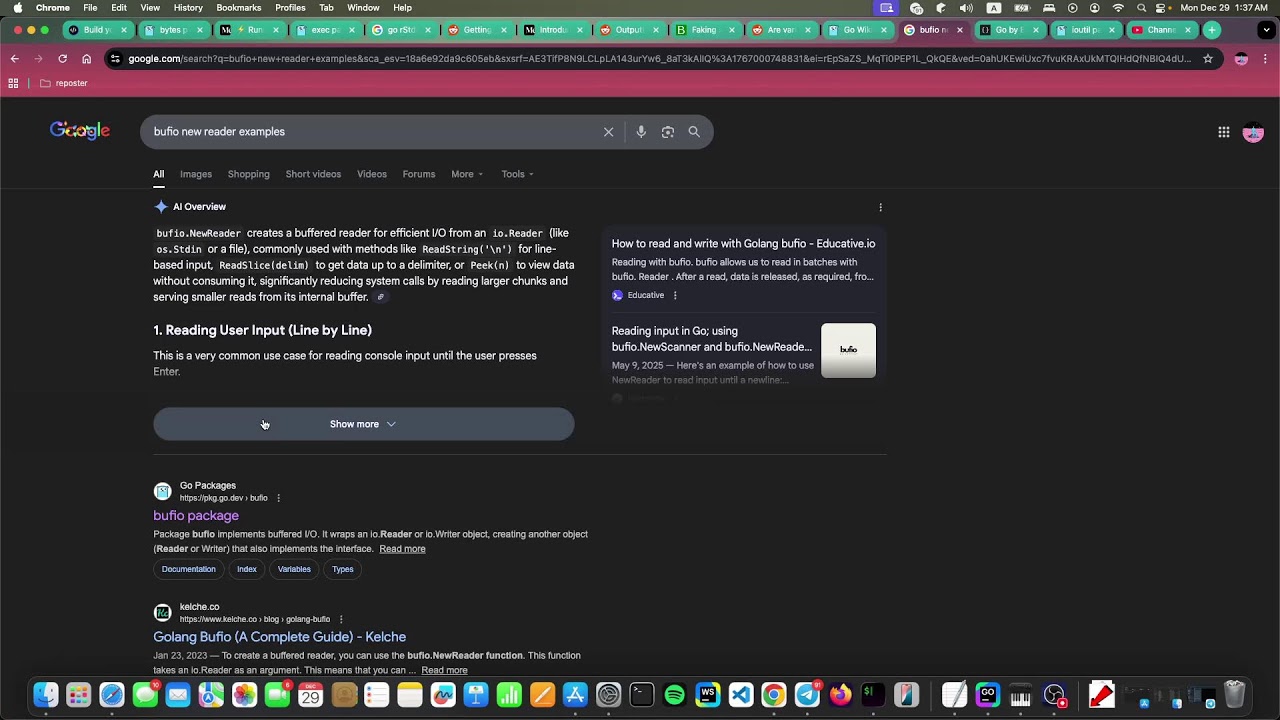
Task: Open the Index sitelink chip
Action: 247,569
